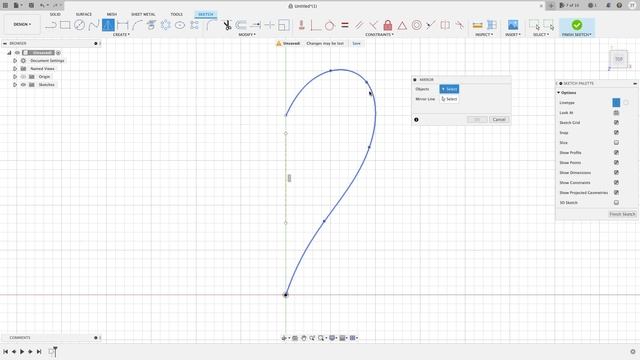
Task: Pick the Sketch Scale tool
Action: [284, 25]
